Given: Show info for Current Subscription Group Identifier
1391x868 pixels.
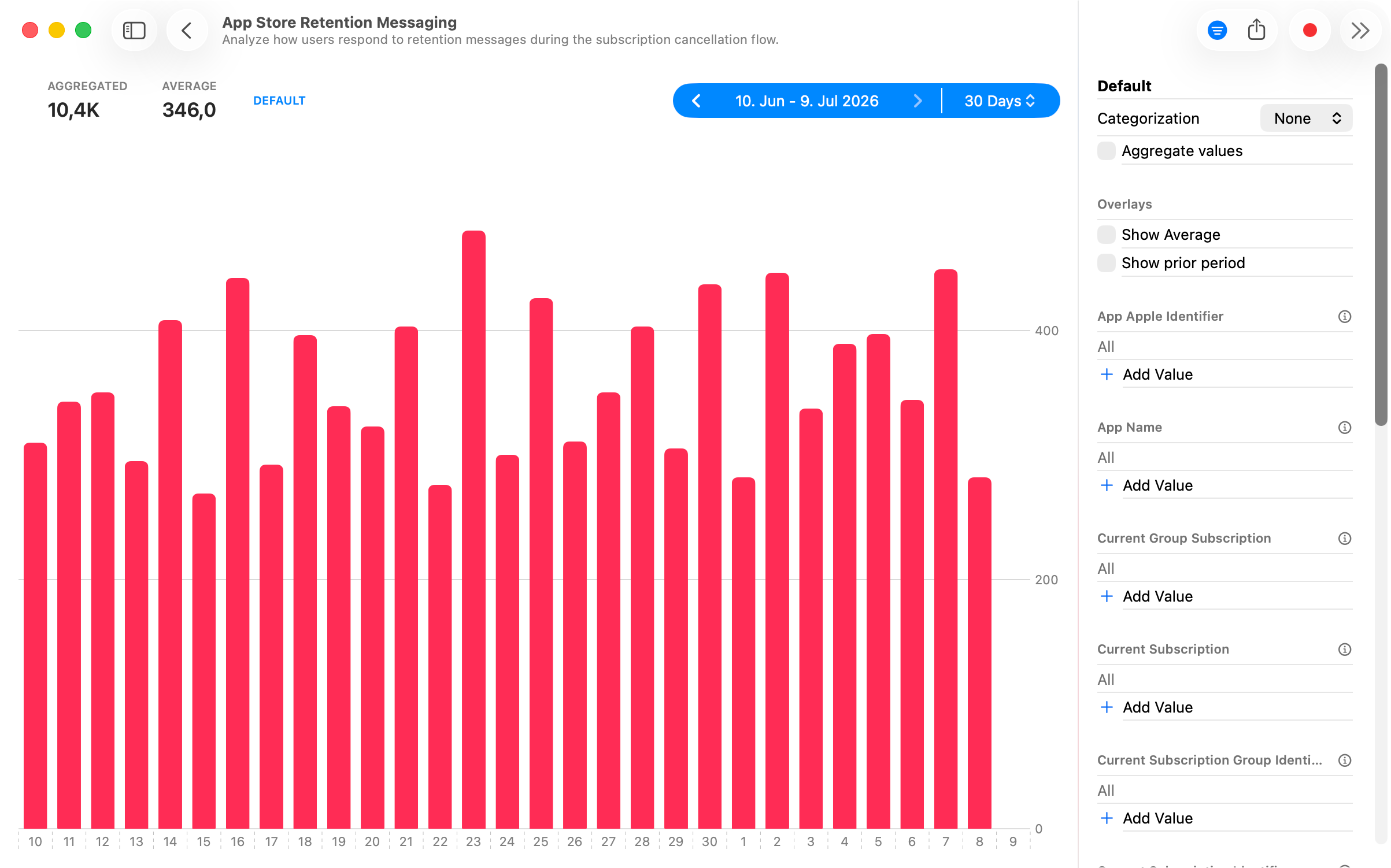Looking at the screenshot, I should (1345, 760).
